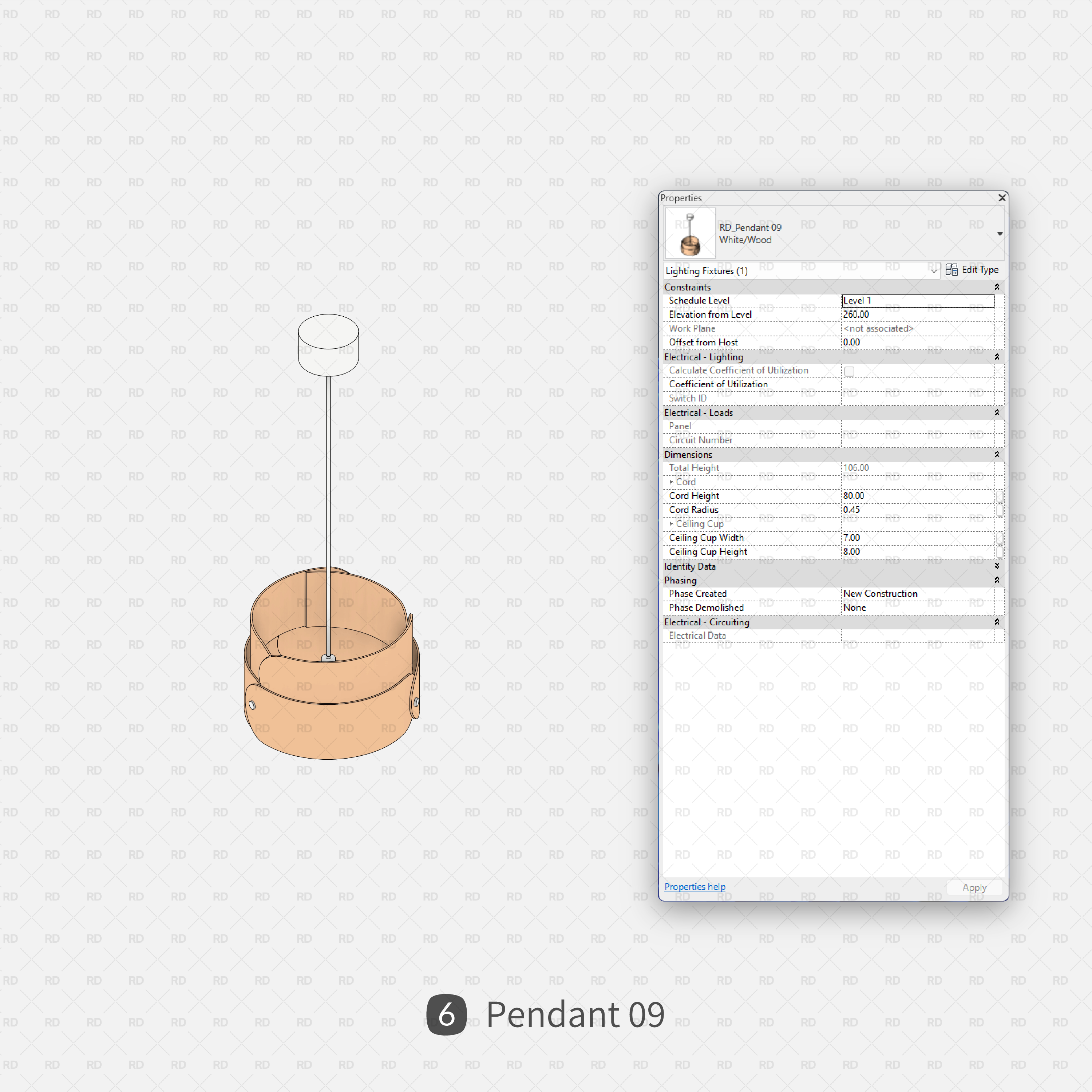This screenshot has width=1092, height=1092.
Task: Select the RD_Pendant 09 family thumbnail
Action: (x=689, y=232)
